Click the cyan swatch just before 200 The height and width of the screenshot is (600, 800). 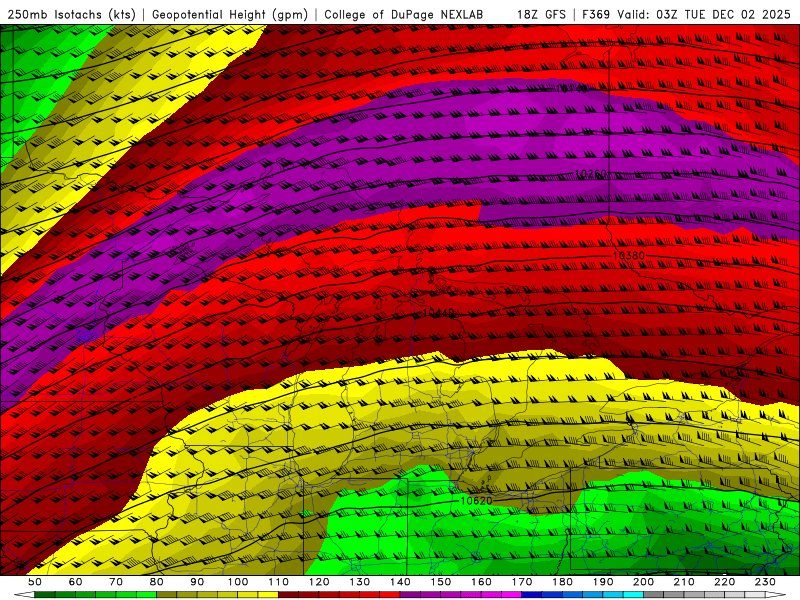coord(633,595)
